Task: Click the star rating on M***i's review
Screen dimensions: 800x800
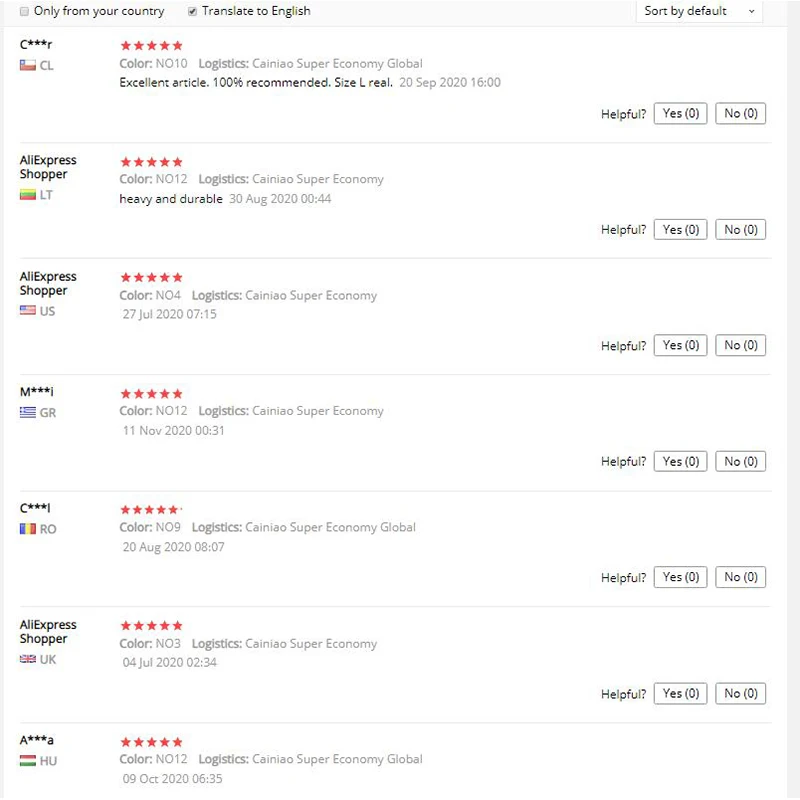Action: coord(151,394)
